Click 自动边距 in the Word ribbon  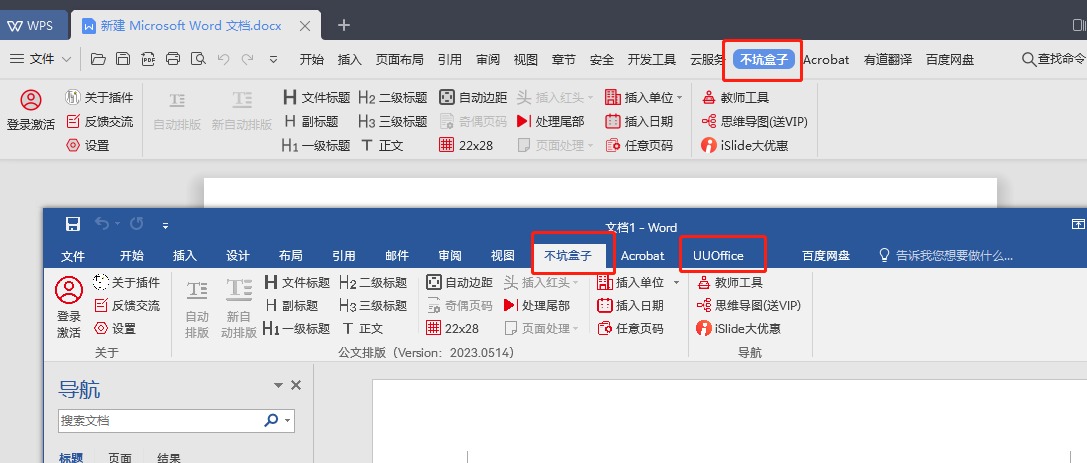point(460,282)
